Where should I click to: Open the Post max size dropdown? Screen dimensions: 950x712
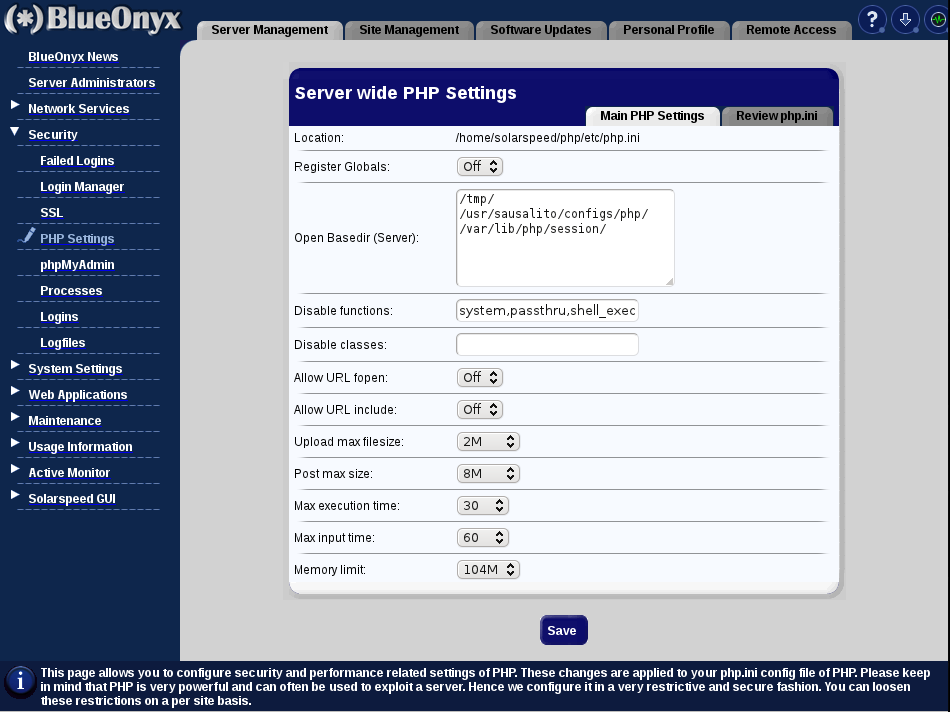click(x=488, y=474)
